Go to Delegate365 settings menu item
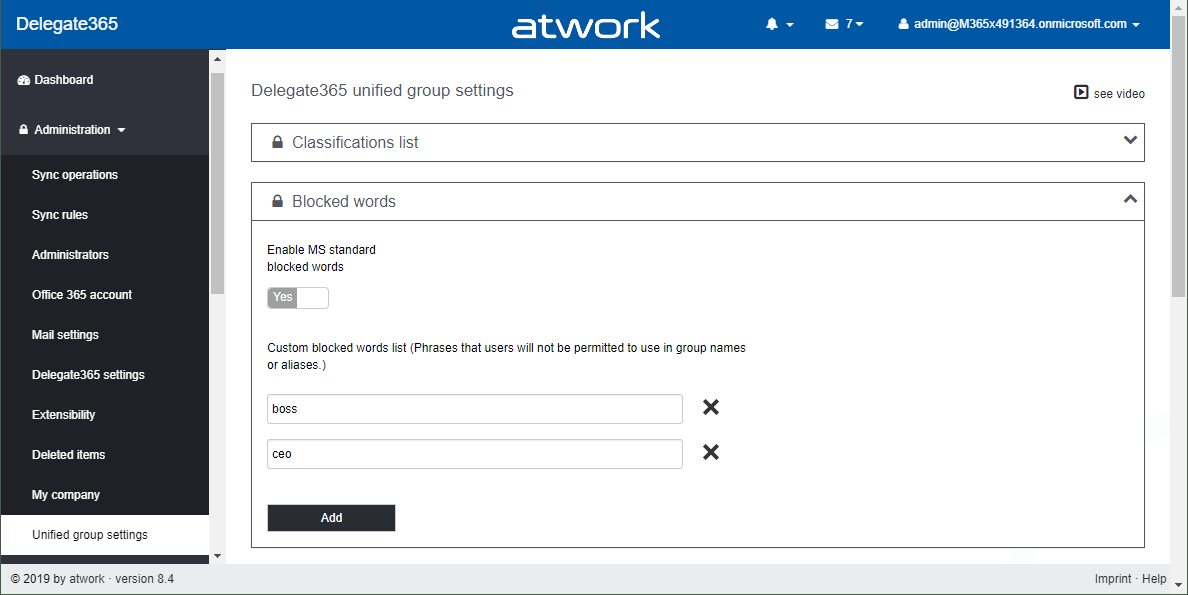 tap(88, 375)
